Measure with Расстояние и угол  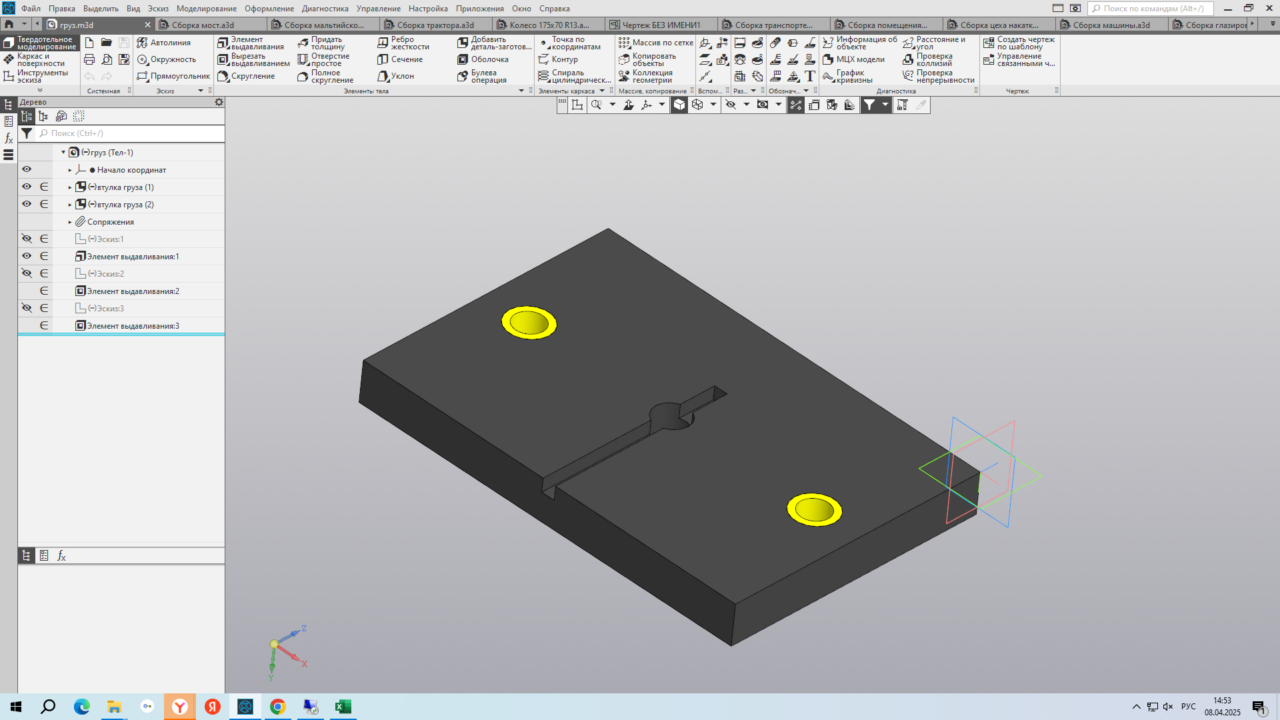(934, 43)
